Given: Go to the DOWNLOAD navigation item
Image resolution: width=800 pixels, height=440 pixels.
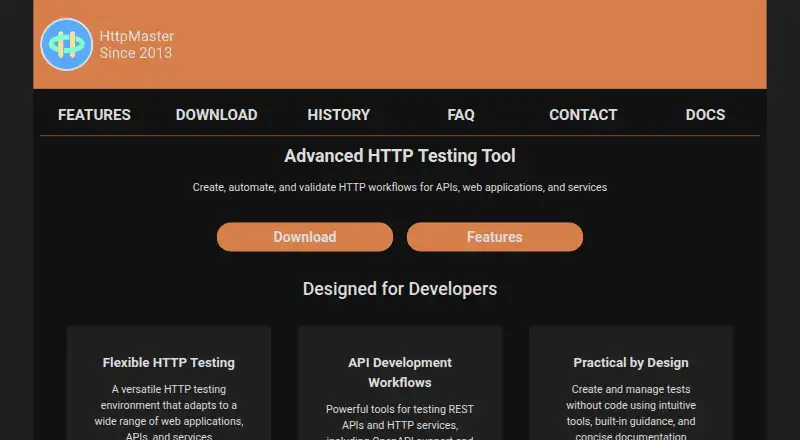Looking at the screenshot, I should tap(216, 115).
